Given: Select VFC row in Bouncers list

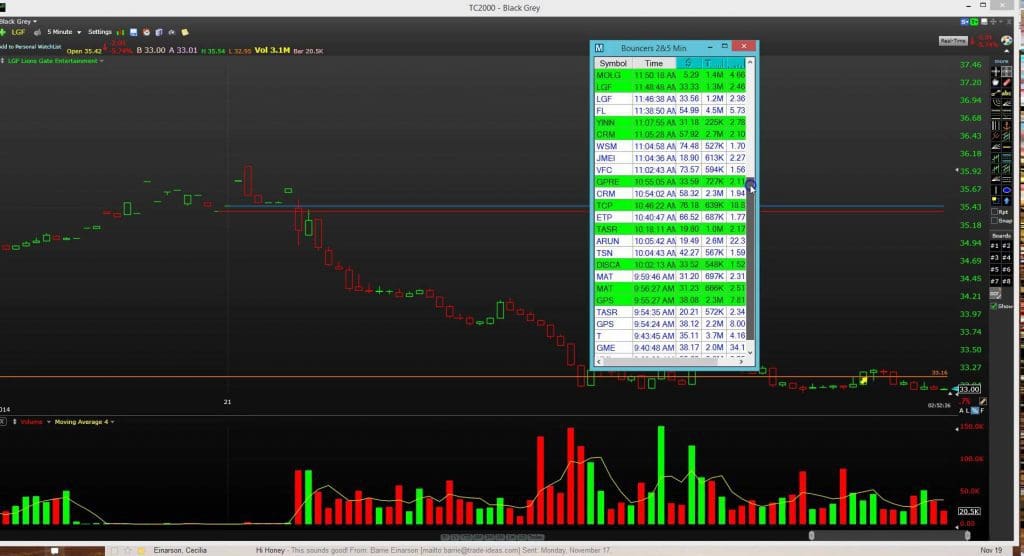Looking at the screenshot, I should 670,170.
